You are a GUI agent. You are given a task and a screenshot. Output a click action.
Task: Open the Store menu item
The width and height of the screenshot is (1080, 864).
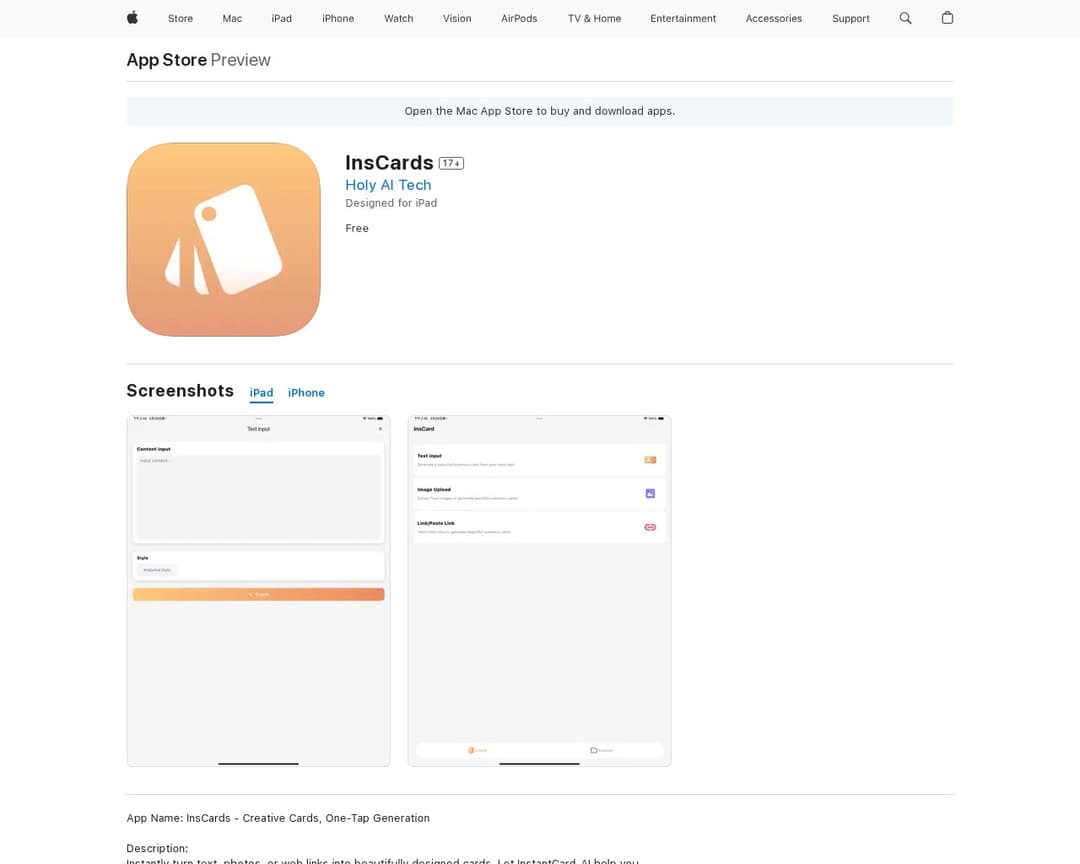(180, 18)
